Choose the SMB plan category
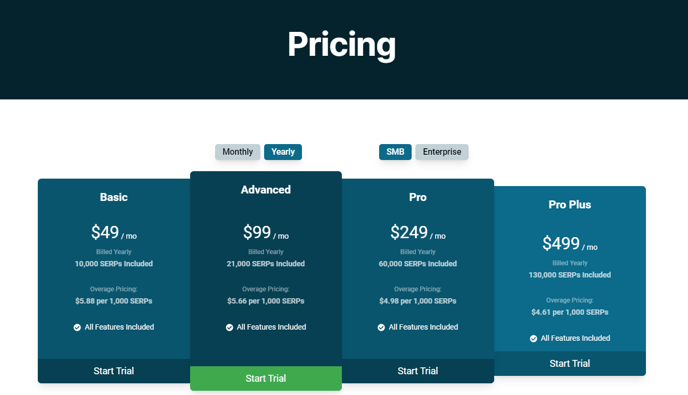This screenshot has width=688, height=395. pyautogui.click(x=395, y=152)
